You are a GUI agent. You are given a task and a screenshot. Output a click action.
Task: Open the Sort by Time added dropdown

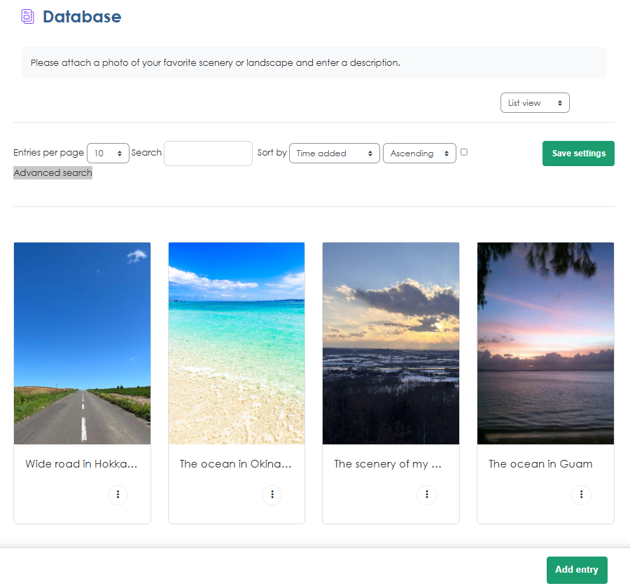click(334, 153)
